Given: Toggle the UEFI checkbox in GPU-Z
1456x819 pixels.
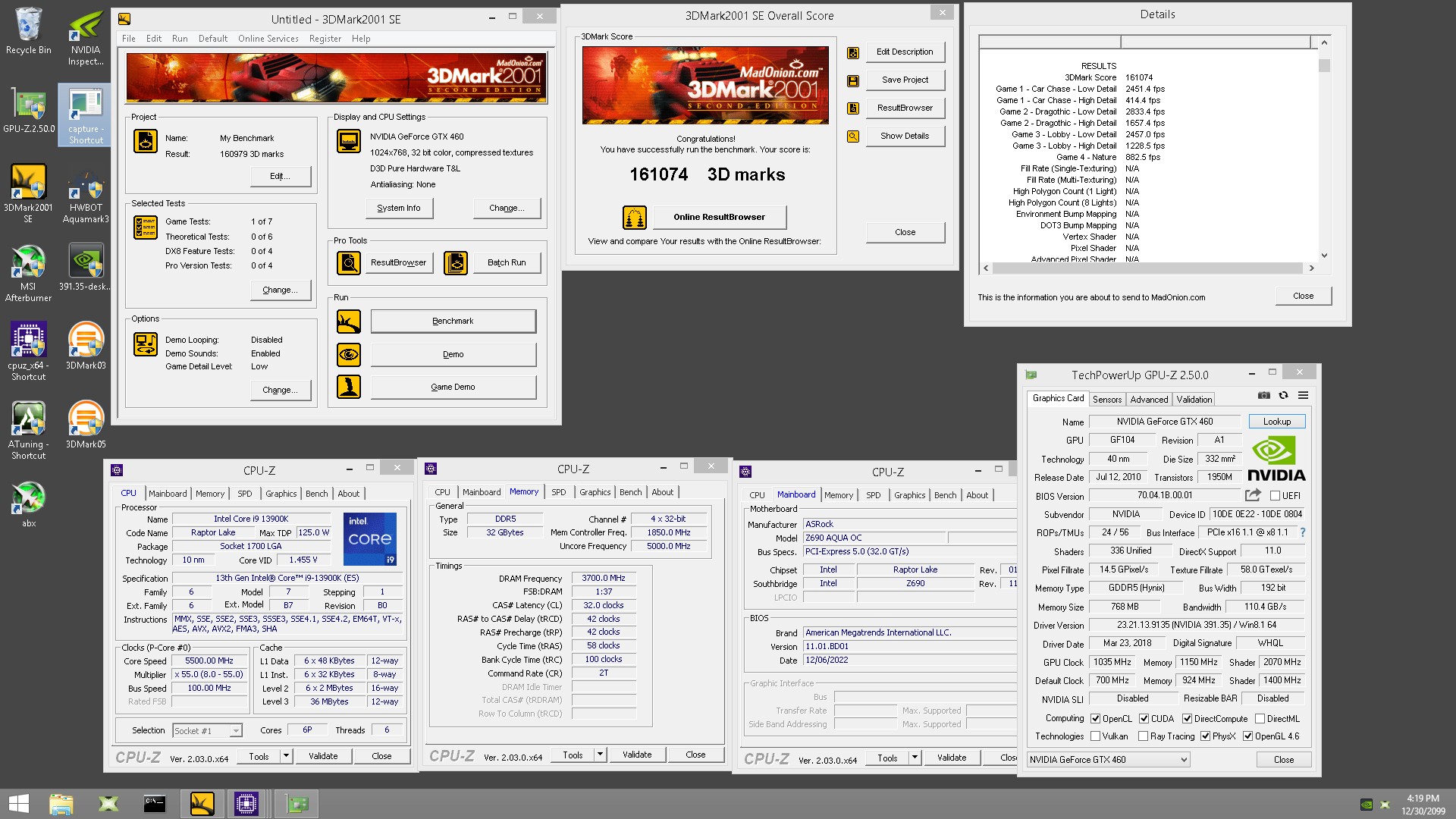Looking at the screenshot, I should click(x=1275, y=496).
